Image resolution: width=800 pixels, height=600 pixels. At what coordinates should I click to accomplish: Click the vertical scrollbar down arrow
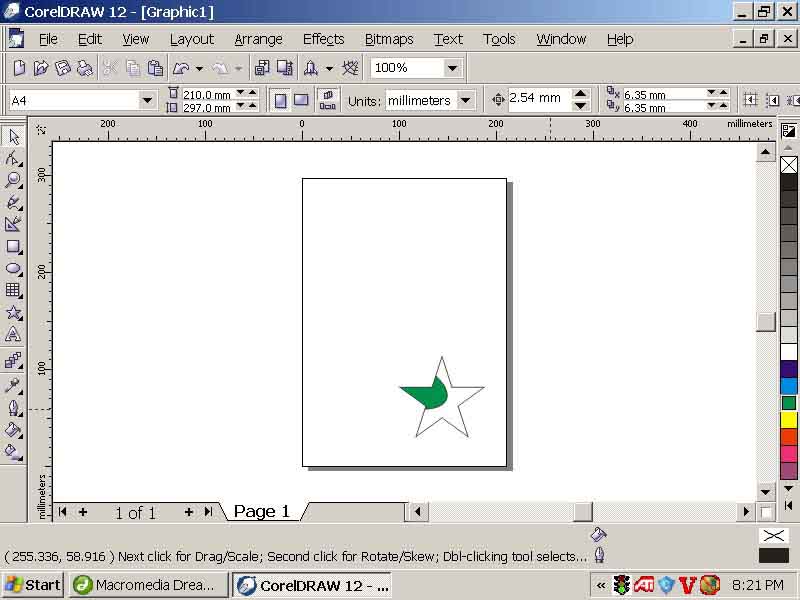coord(765,492)
